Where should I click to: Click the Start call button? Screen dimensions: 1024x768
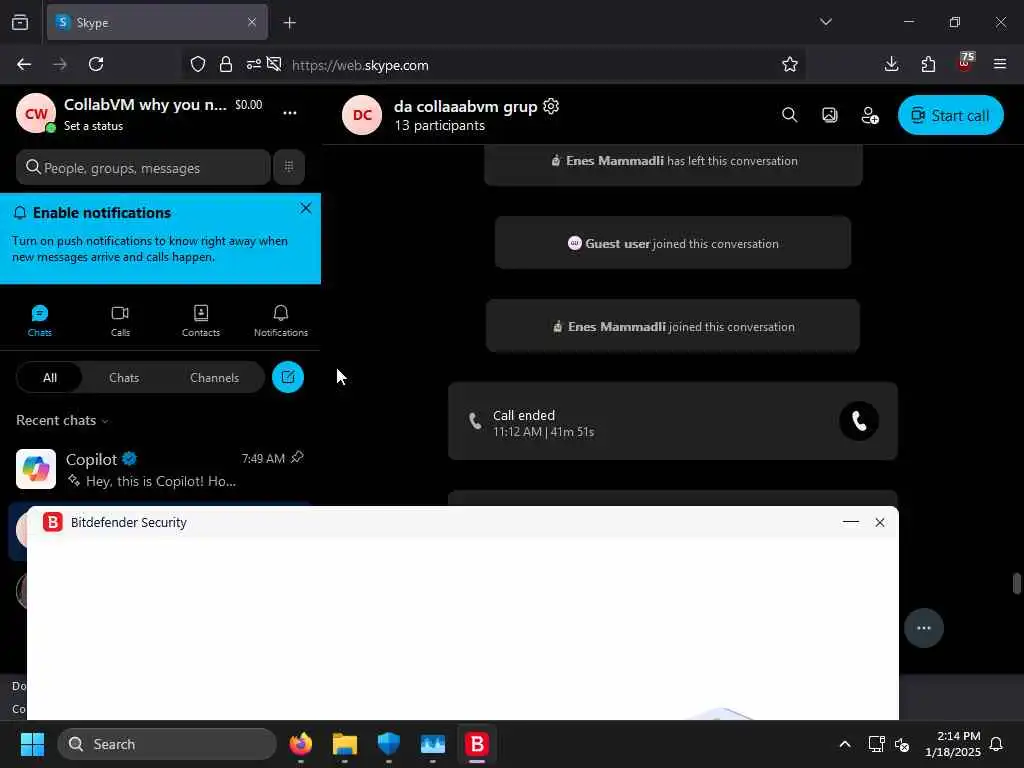pos(950,115)
